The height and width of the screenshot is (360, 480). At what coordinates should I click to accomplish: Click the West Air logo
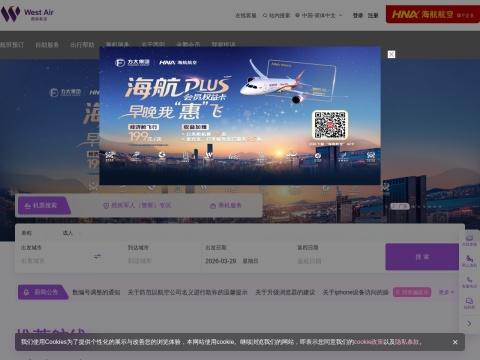27,14
